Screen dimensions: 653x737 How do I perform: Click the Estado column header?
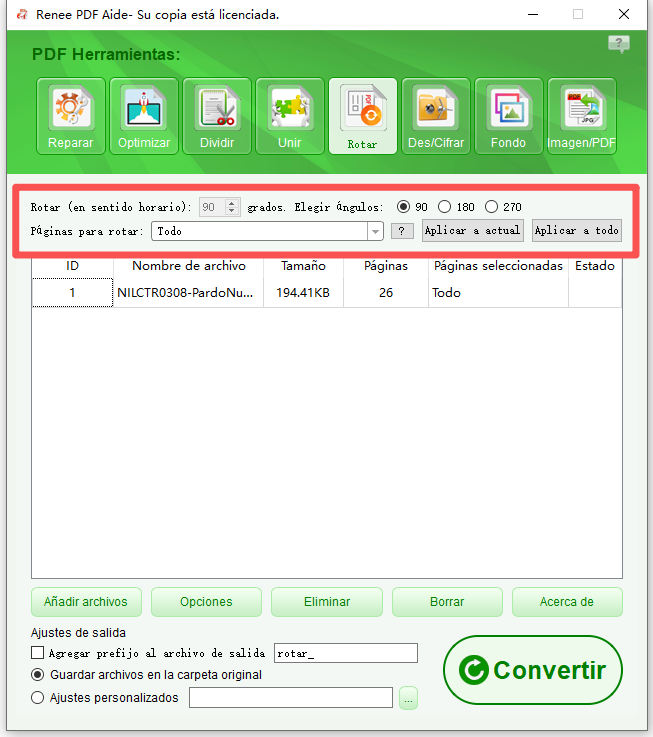[595, 266]
